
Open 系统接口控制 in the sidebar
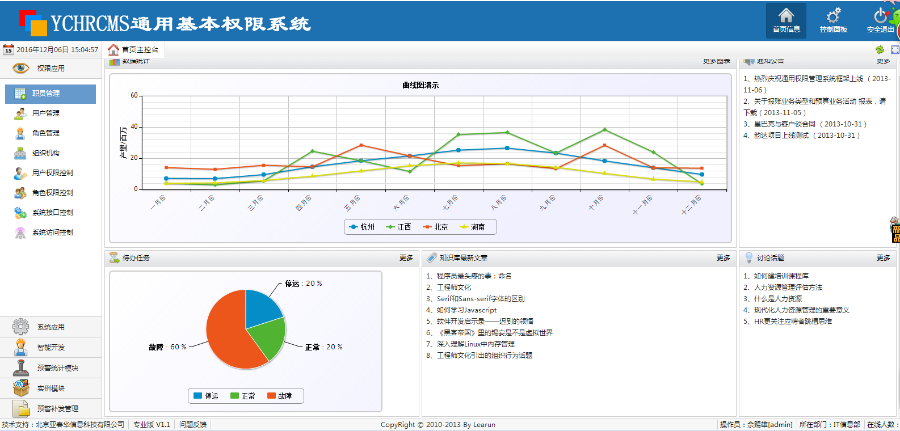(51, 213)
